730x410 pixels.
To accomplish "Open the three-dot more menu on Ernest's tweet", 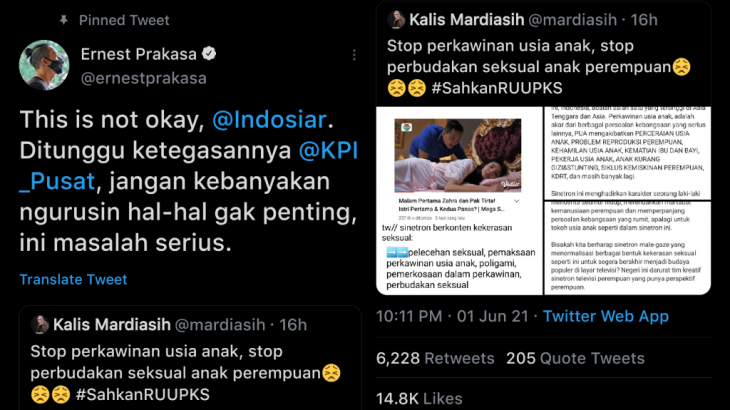I will coord(354,55).
